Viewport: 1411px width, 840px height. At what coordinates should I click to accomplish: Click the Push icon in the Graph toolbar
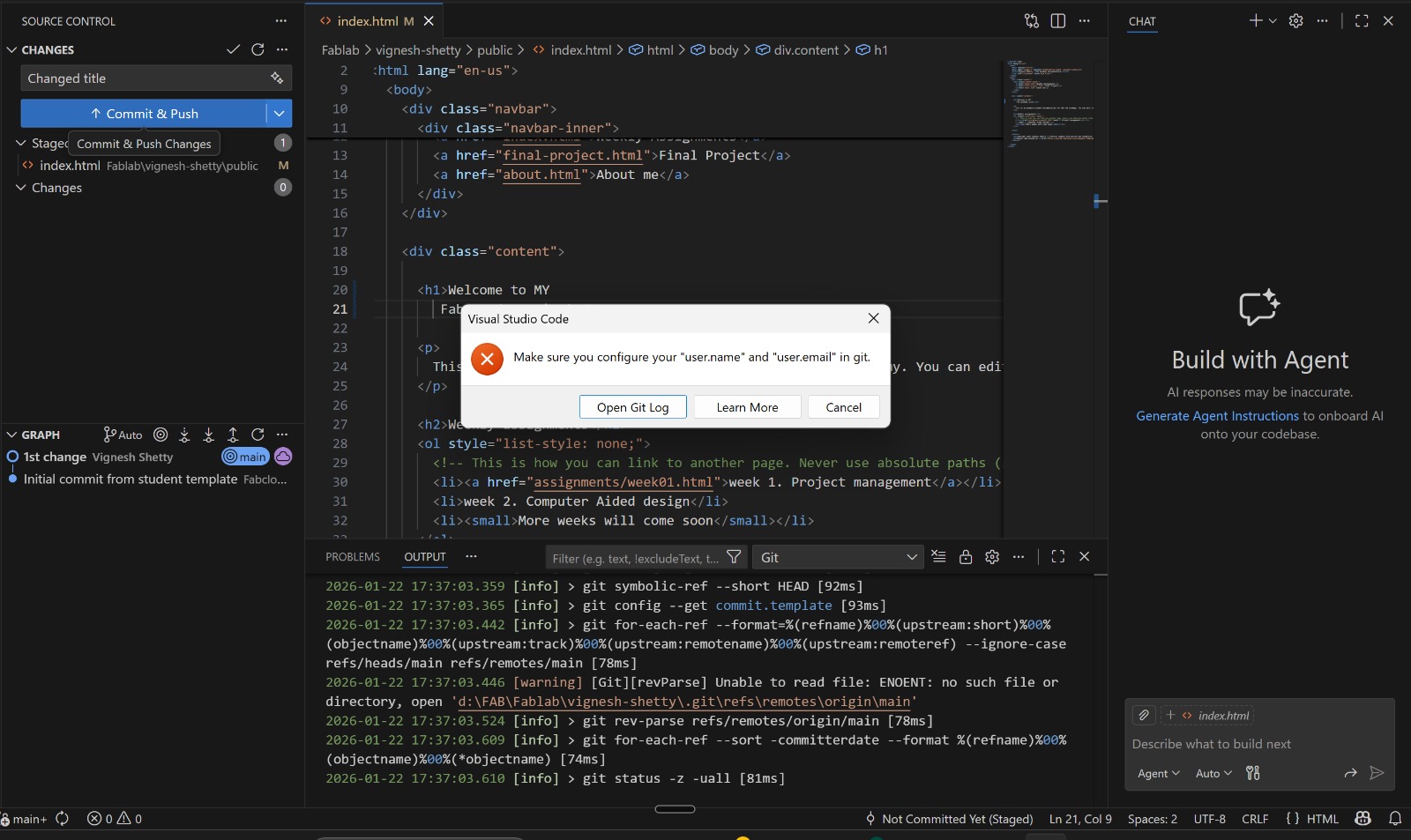click(x=233, y=435)
